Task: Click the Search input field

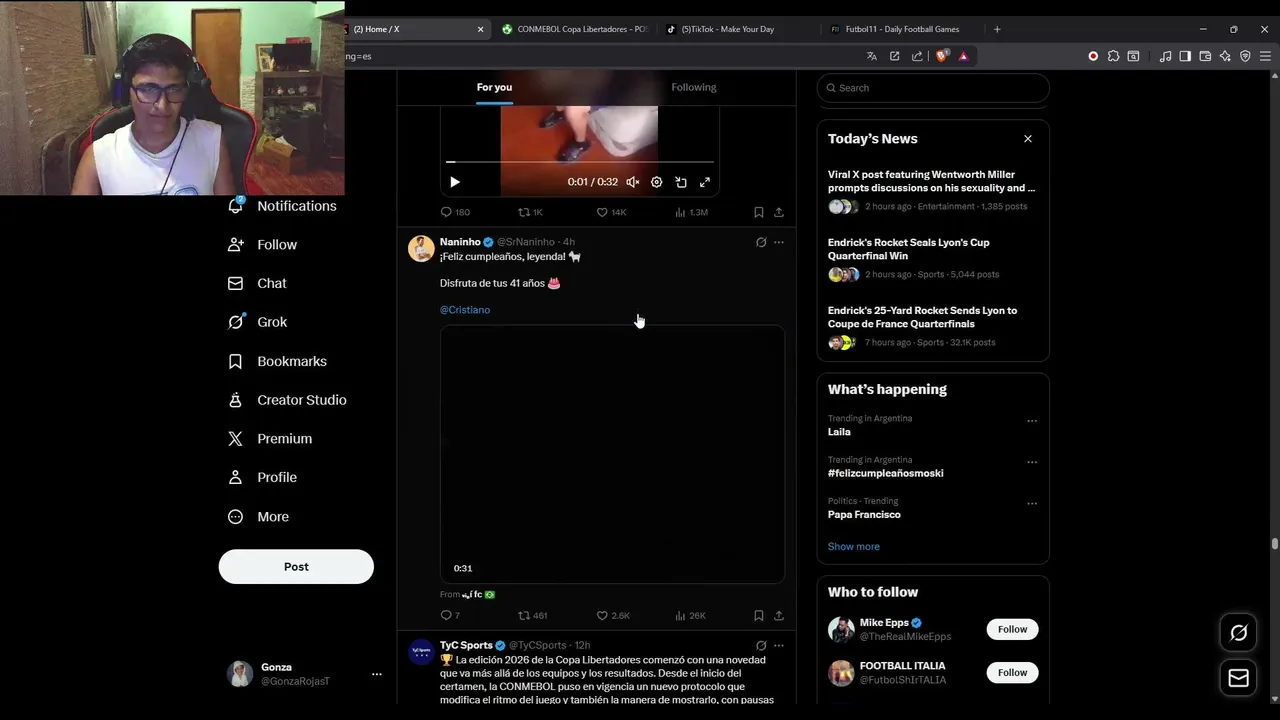Action: click(x=933, y=88)
